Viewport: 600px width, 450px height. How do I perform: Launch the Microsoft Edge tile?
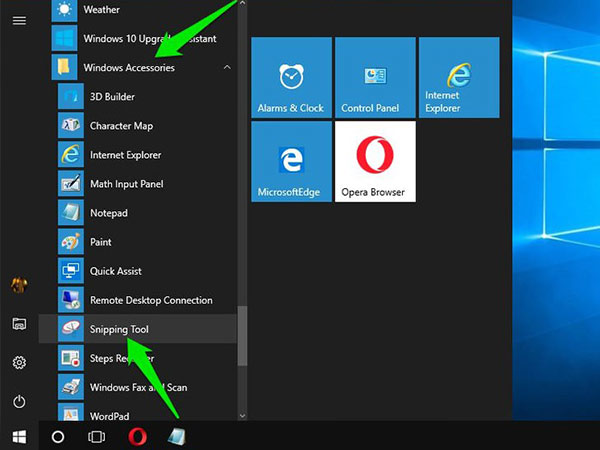tap(292, 161)
